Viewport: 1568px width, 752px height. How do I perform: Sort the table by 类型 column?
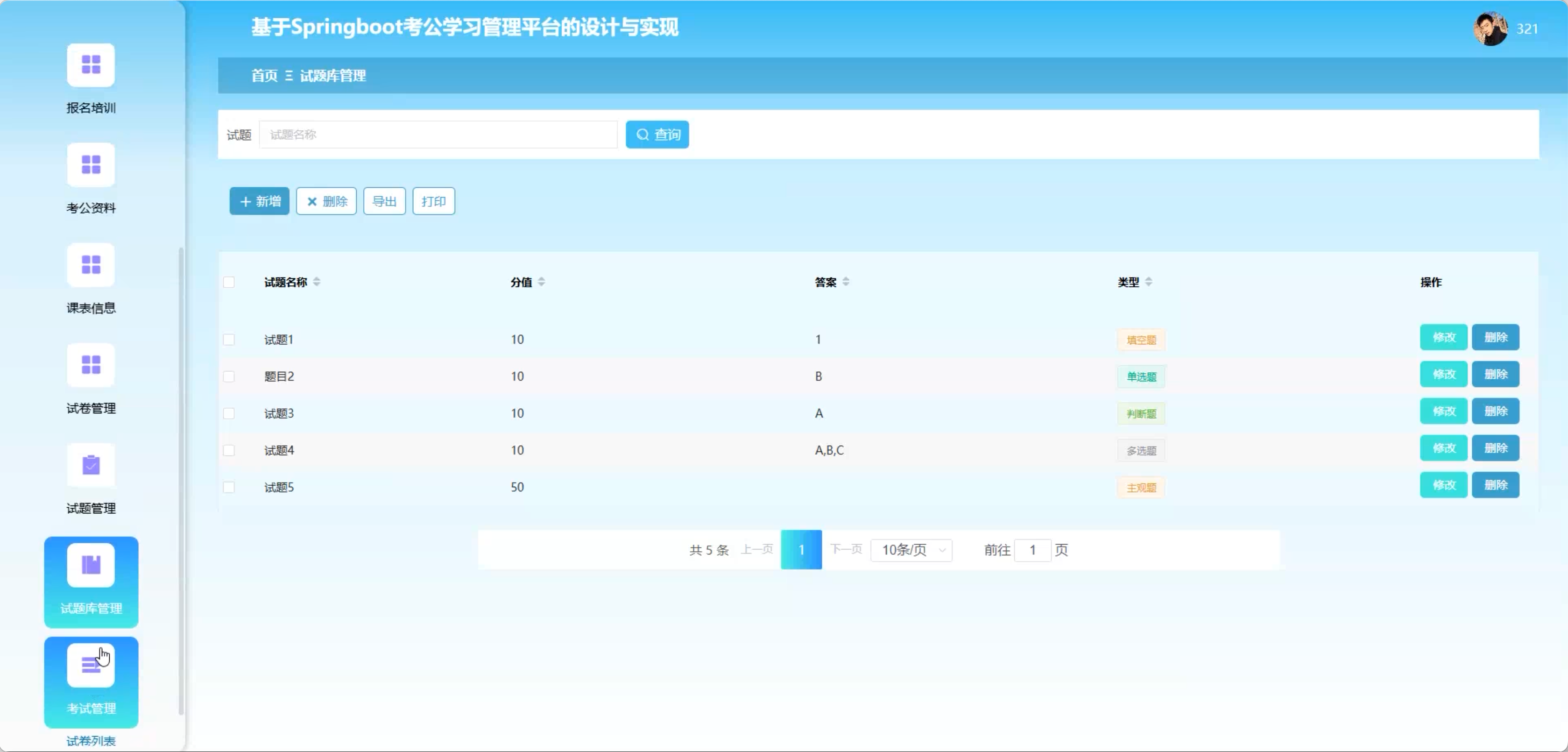(1148, 282)
